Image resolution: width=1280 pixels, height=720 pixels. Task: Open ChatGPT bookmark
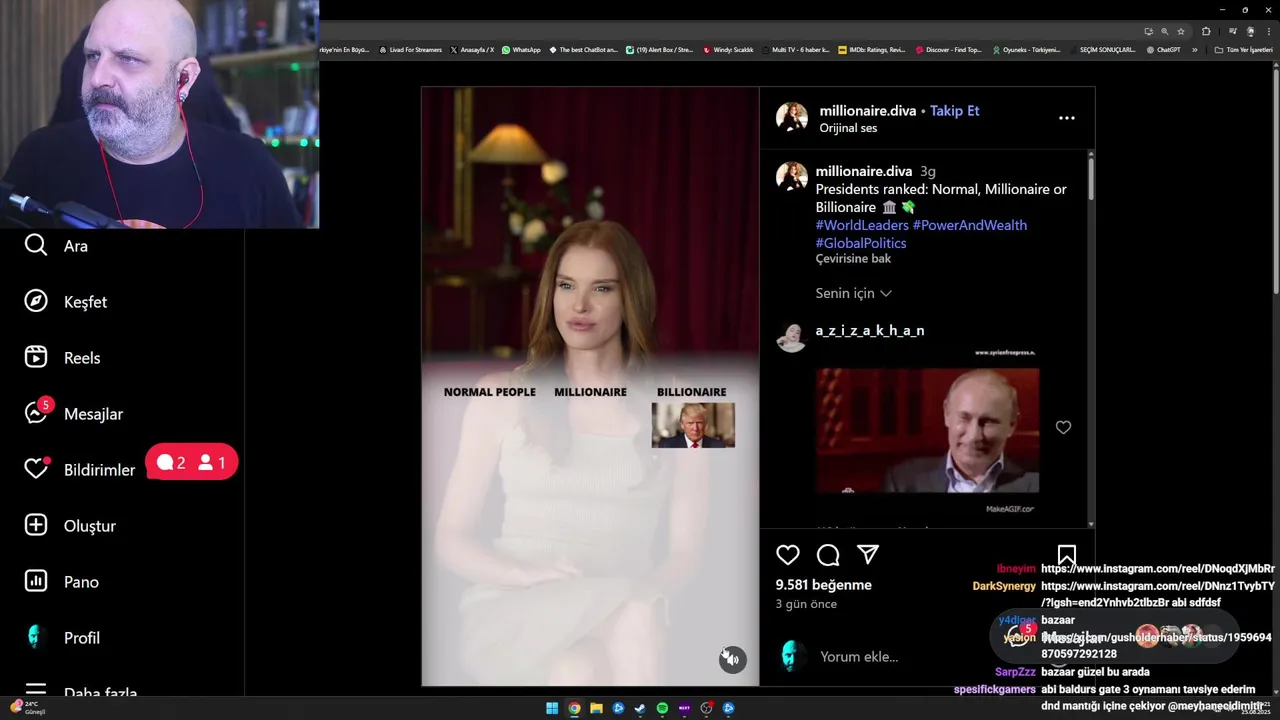tap(1163, 50)
